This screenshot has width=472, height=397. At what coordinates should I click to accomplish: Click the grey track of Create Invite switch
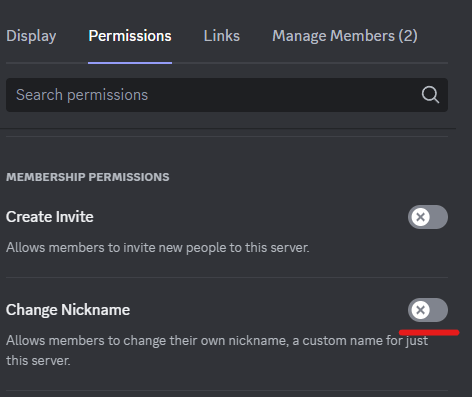click(438, 217)
